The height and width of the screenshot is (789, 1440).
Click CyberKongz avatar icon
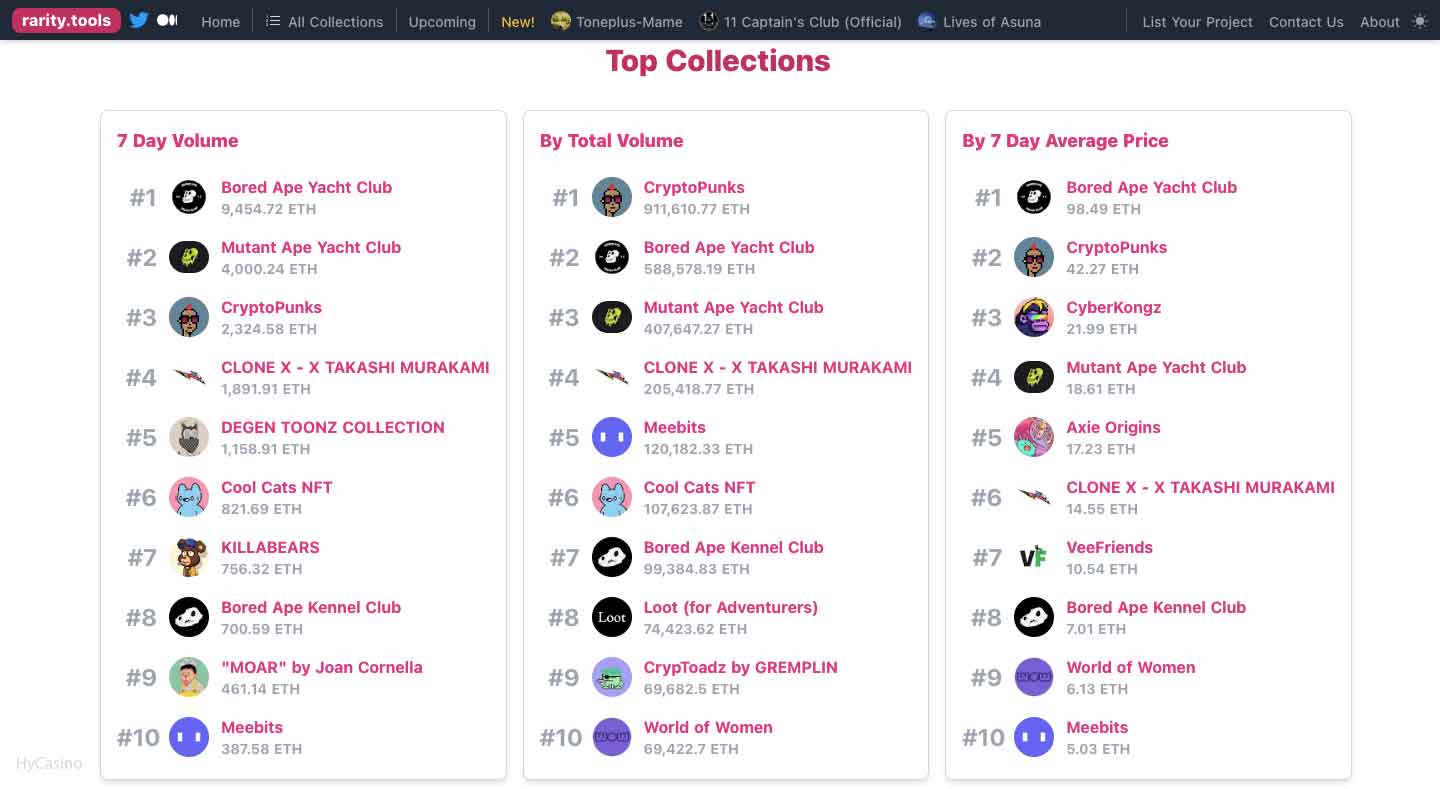pyautogui.click(x=1034, y=317)
